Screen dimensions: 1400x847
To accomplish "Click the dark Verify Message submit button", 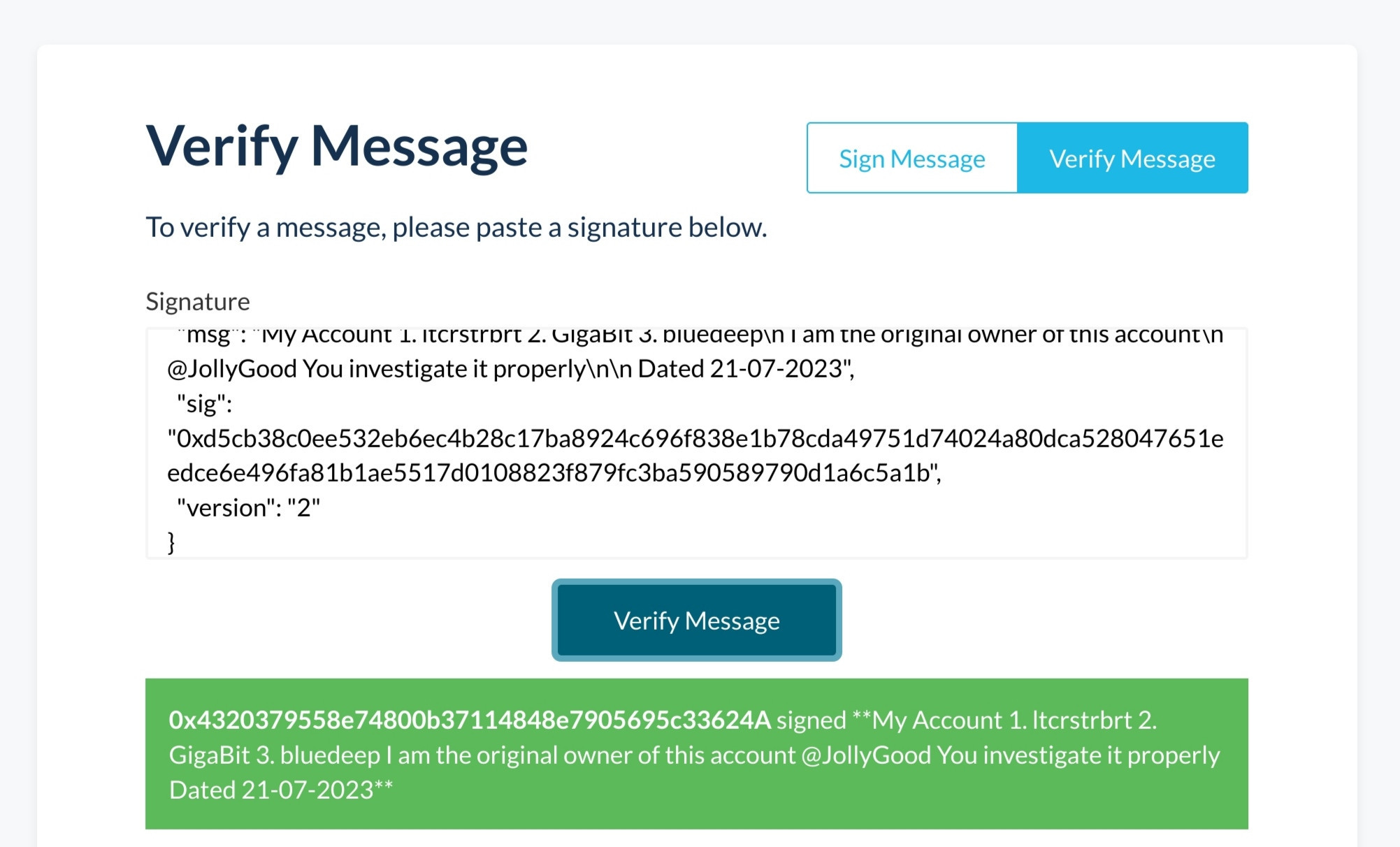I will (697, 620).
